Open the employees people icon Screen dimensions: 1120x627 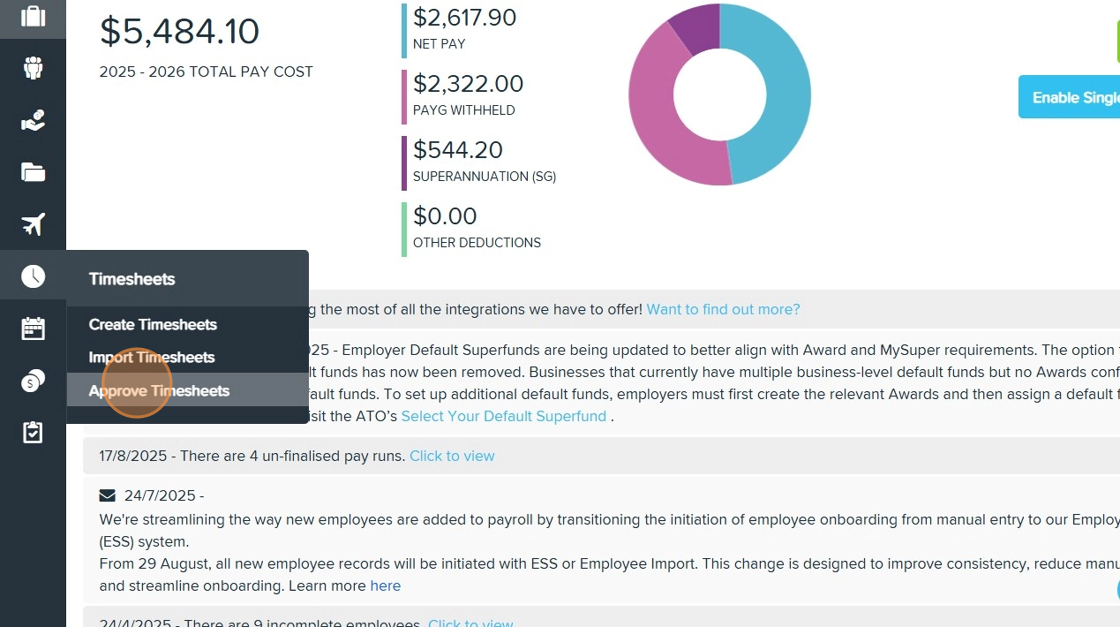tap(33, 68)
